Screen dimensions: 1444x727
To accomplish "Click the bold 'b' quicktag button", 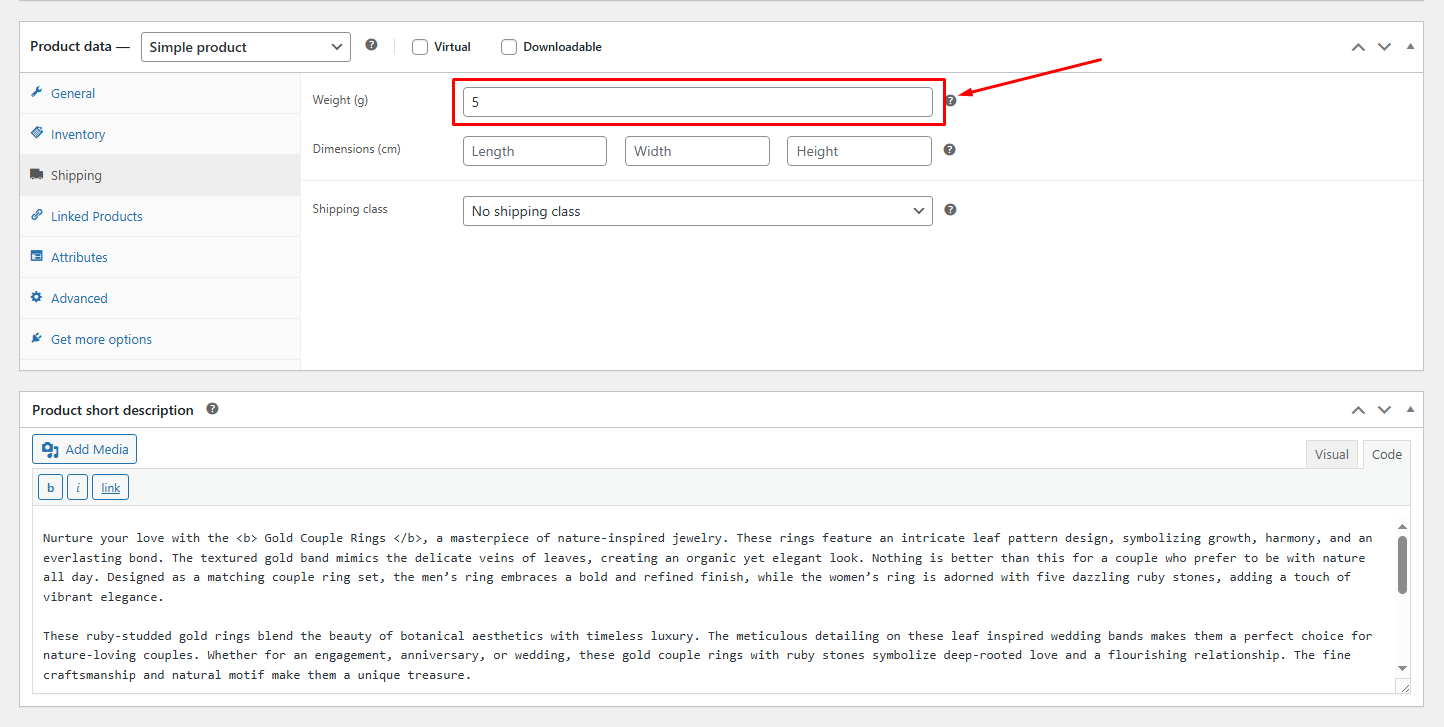I will click(x=50, y=487).
